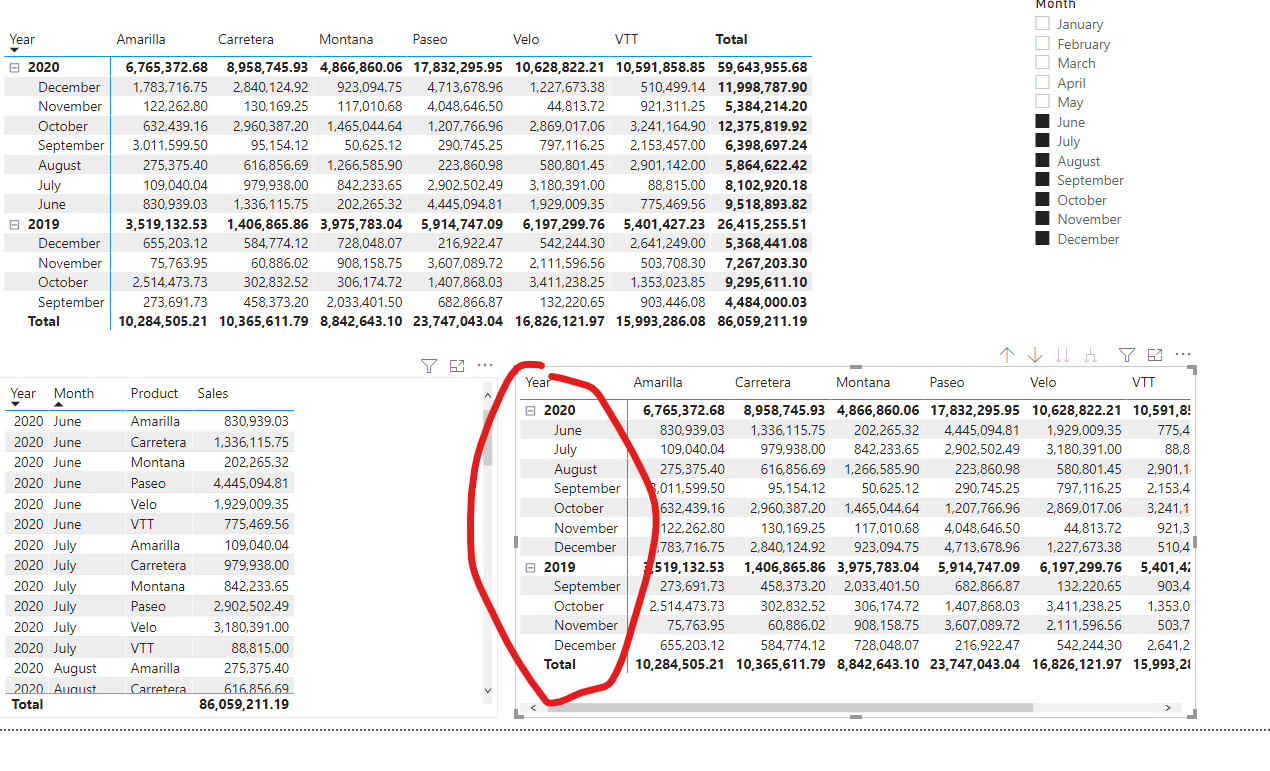Click Carretera header in lower-right matrix
1270x771 pixels.
click(763, 382)
